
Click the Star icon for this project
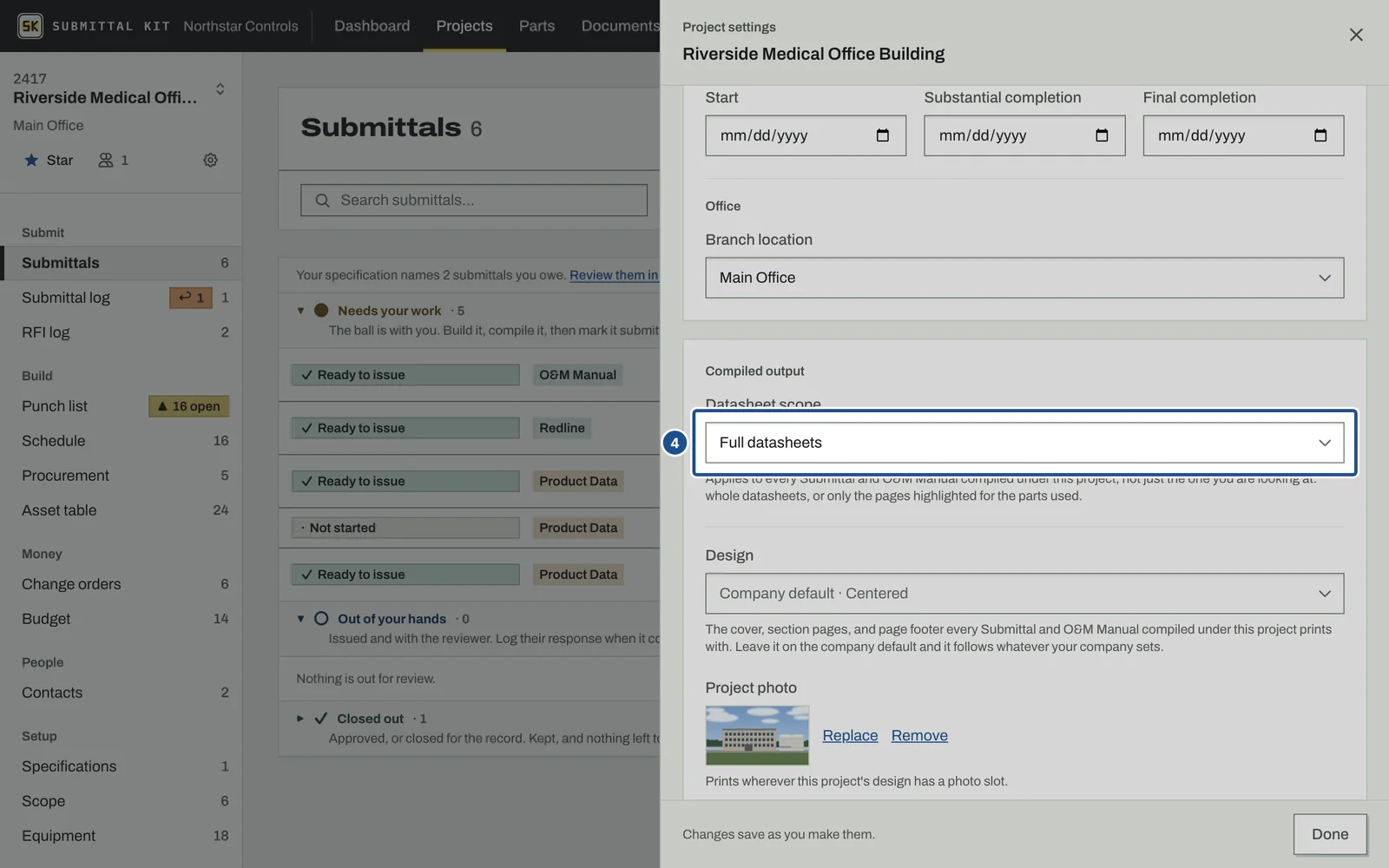click(31, 160)
